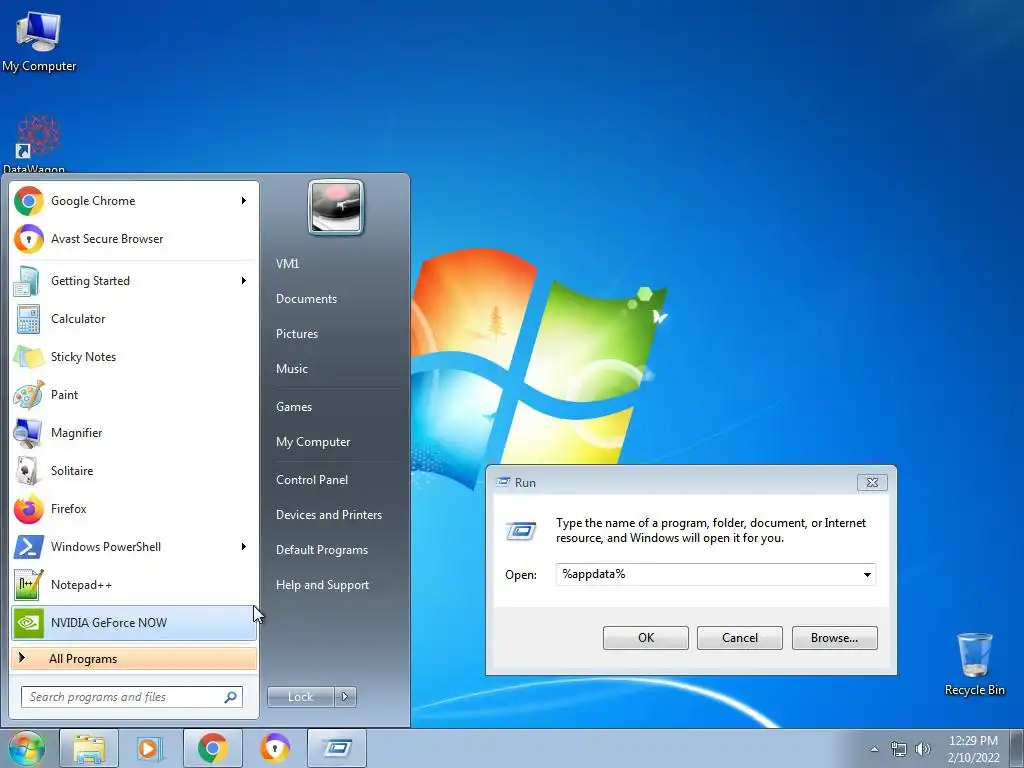This screenshot has width=1024, height=768.
Task: Open Music from Start menu
Action: [x=291, y=369]
